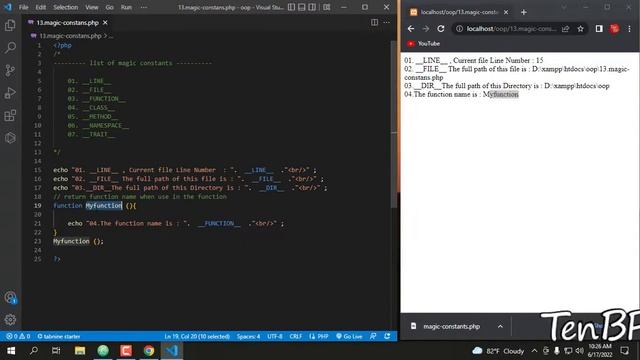Click line 23 Myfunction (); call
The width and height of the screenshot is (640, 360).
(78, 241)
